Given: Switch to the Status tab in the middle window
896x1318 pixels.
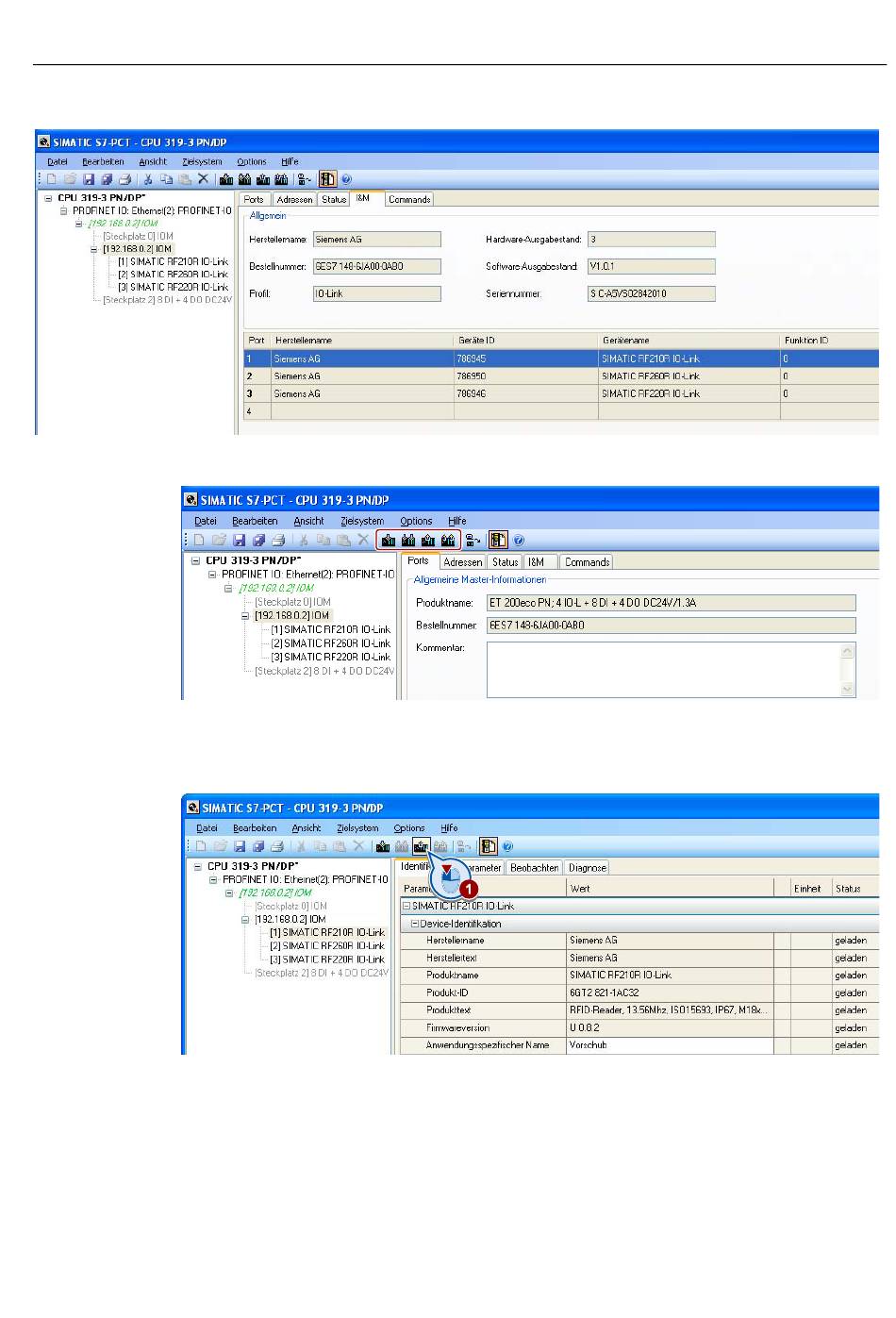Looking at the screenshot, I should [505, 561].
